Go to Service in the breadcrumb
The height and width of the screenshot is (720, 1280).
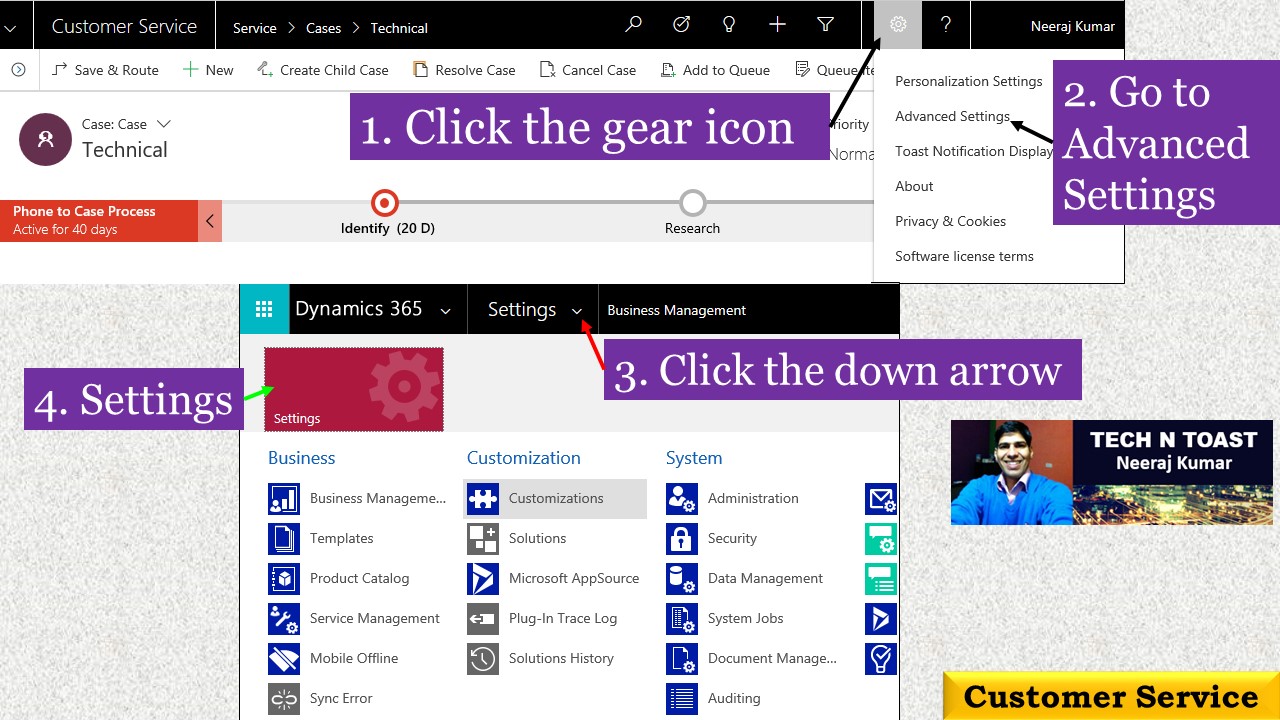(x=255, y=28)
